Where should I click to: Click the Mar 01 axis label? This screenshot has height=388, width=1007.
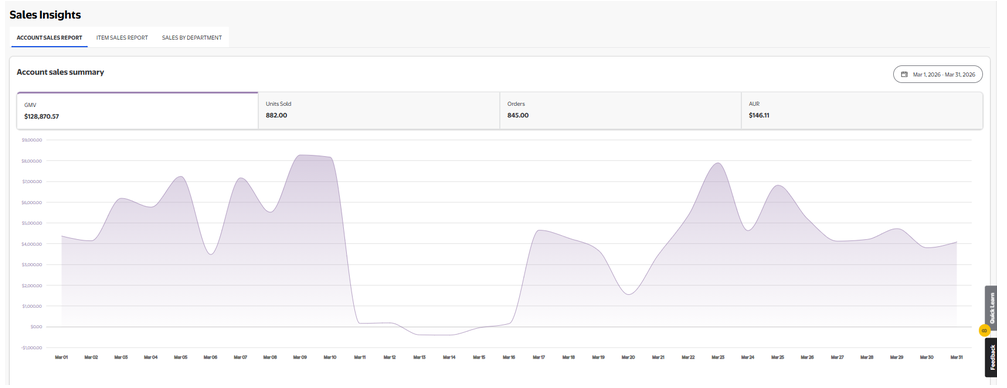pos(62,357)
